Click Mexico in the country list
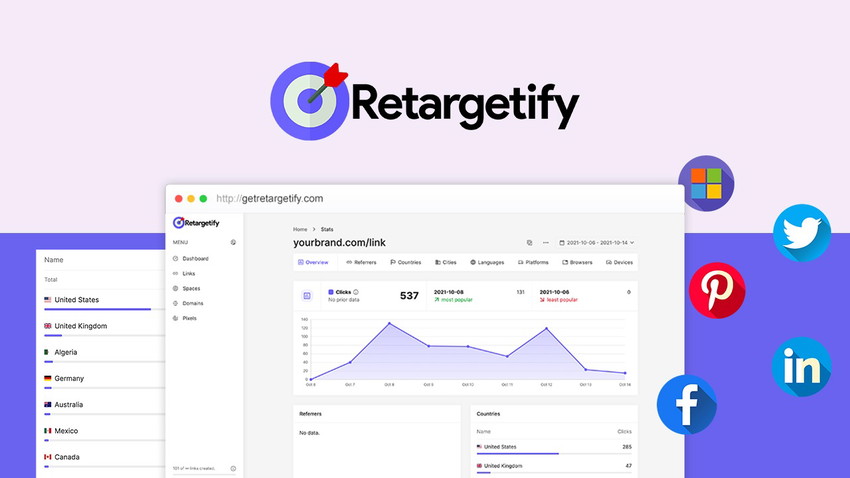850x478 pixels. (66, 431)
